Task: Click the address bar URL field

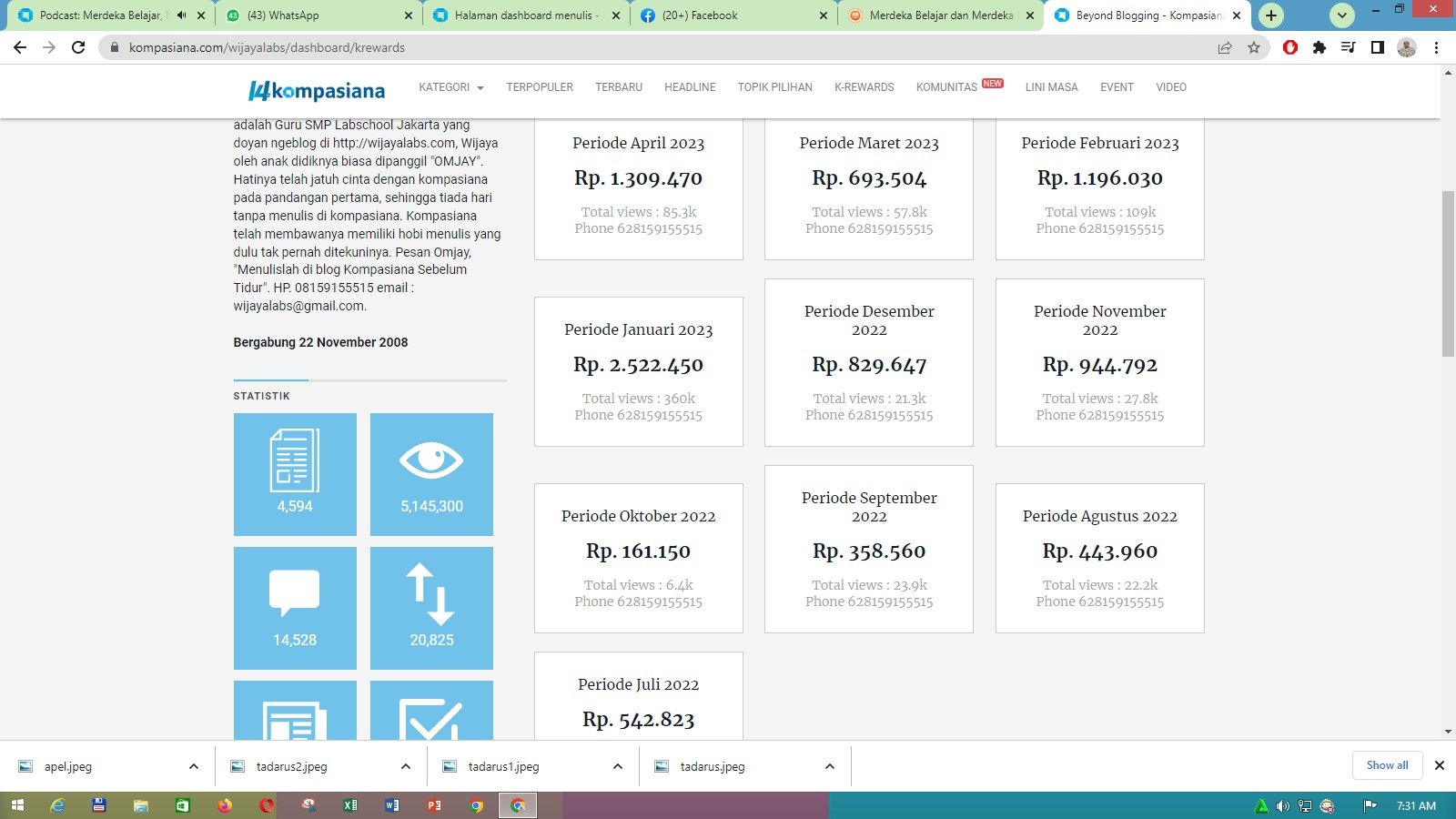Action: click(637, 47)
